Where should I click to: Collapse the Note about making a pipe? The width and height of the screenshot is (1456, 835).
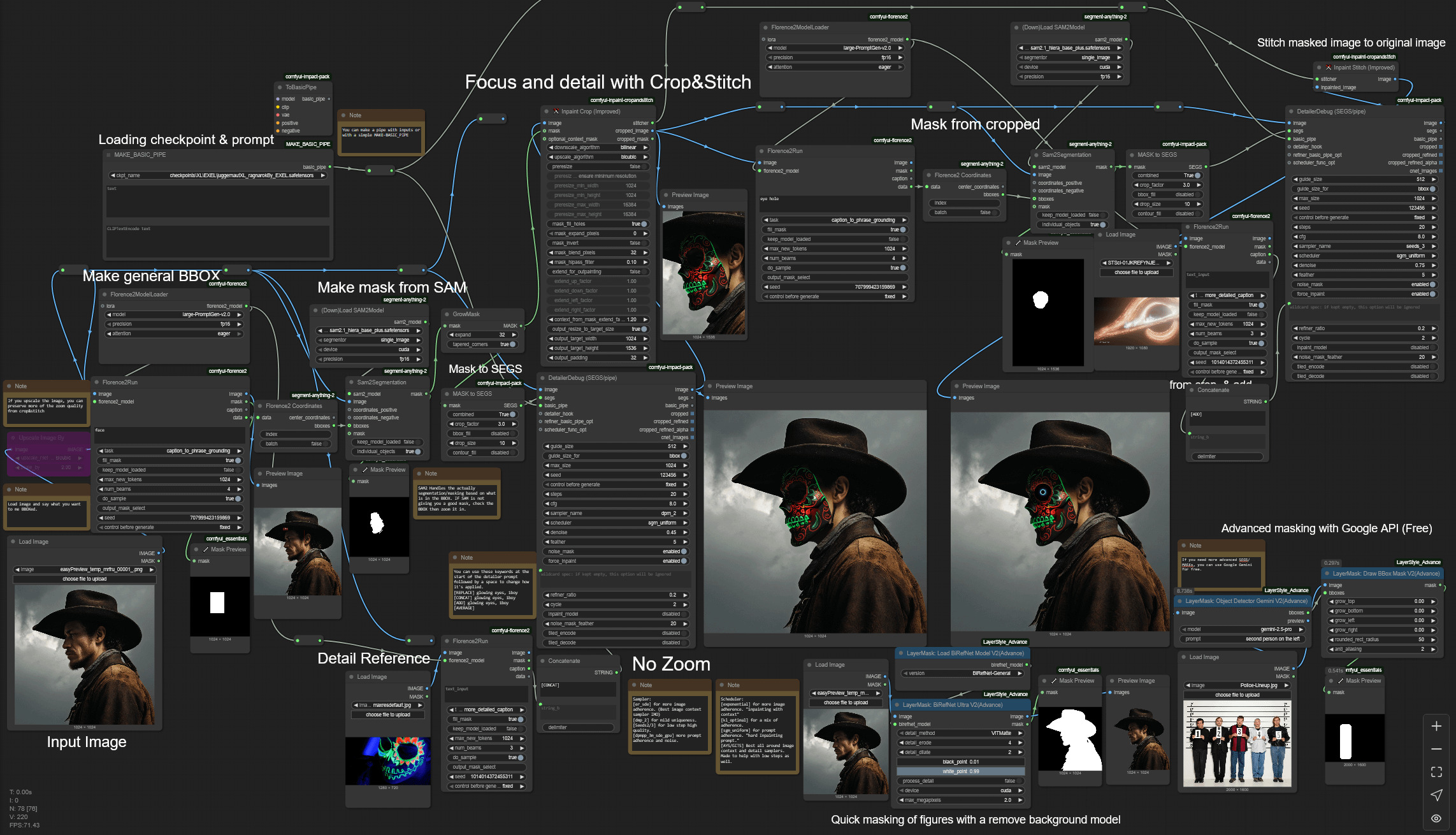pyautogui.click(x=343, y=115)
